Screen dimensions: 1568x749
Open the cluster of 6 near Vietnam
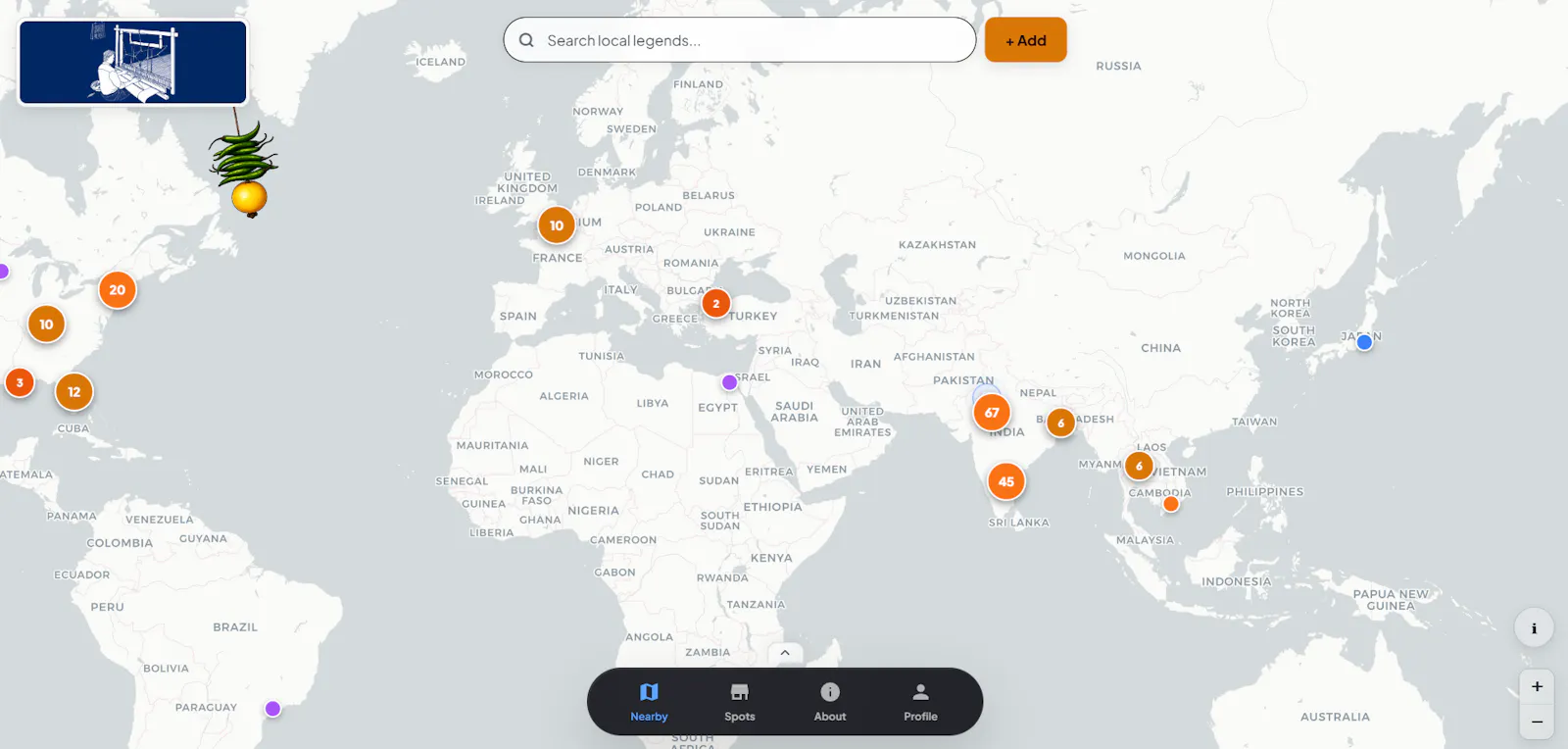pyautogui.click(x=1139, y=466)
